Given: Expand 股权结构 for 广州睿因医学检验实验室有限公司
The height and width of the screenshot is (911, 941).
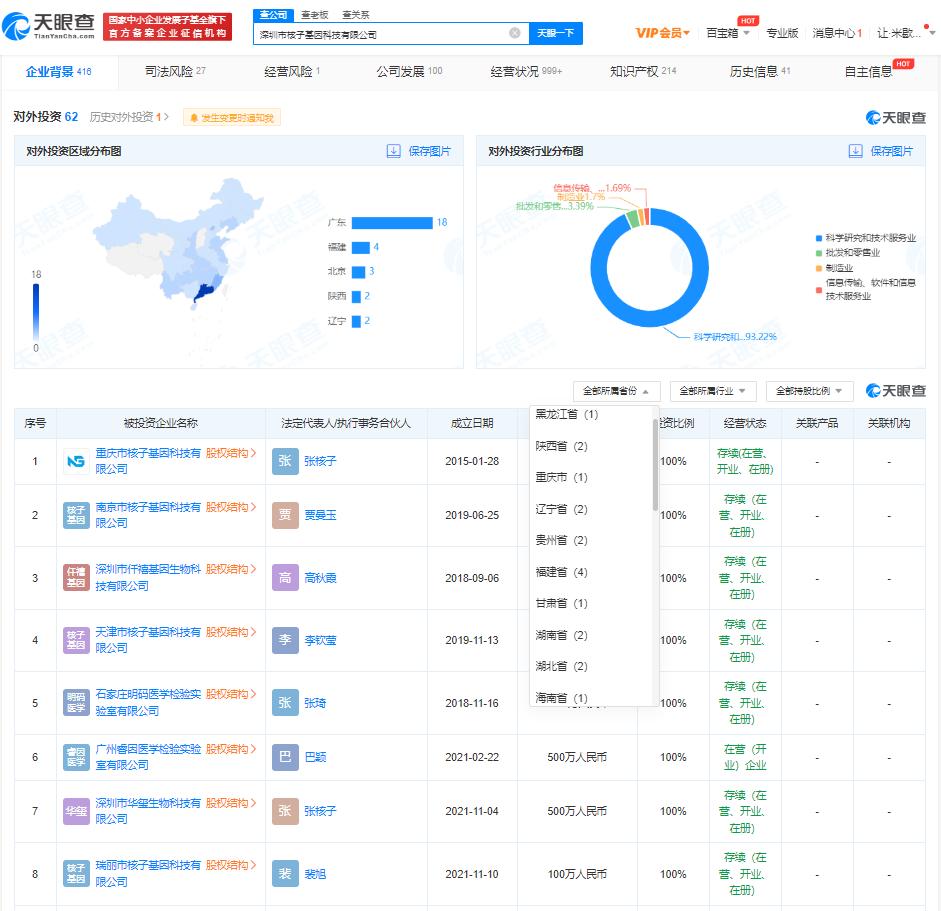Looking at the screenshot, I should [x=230, y=749].
